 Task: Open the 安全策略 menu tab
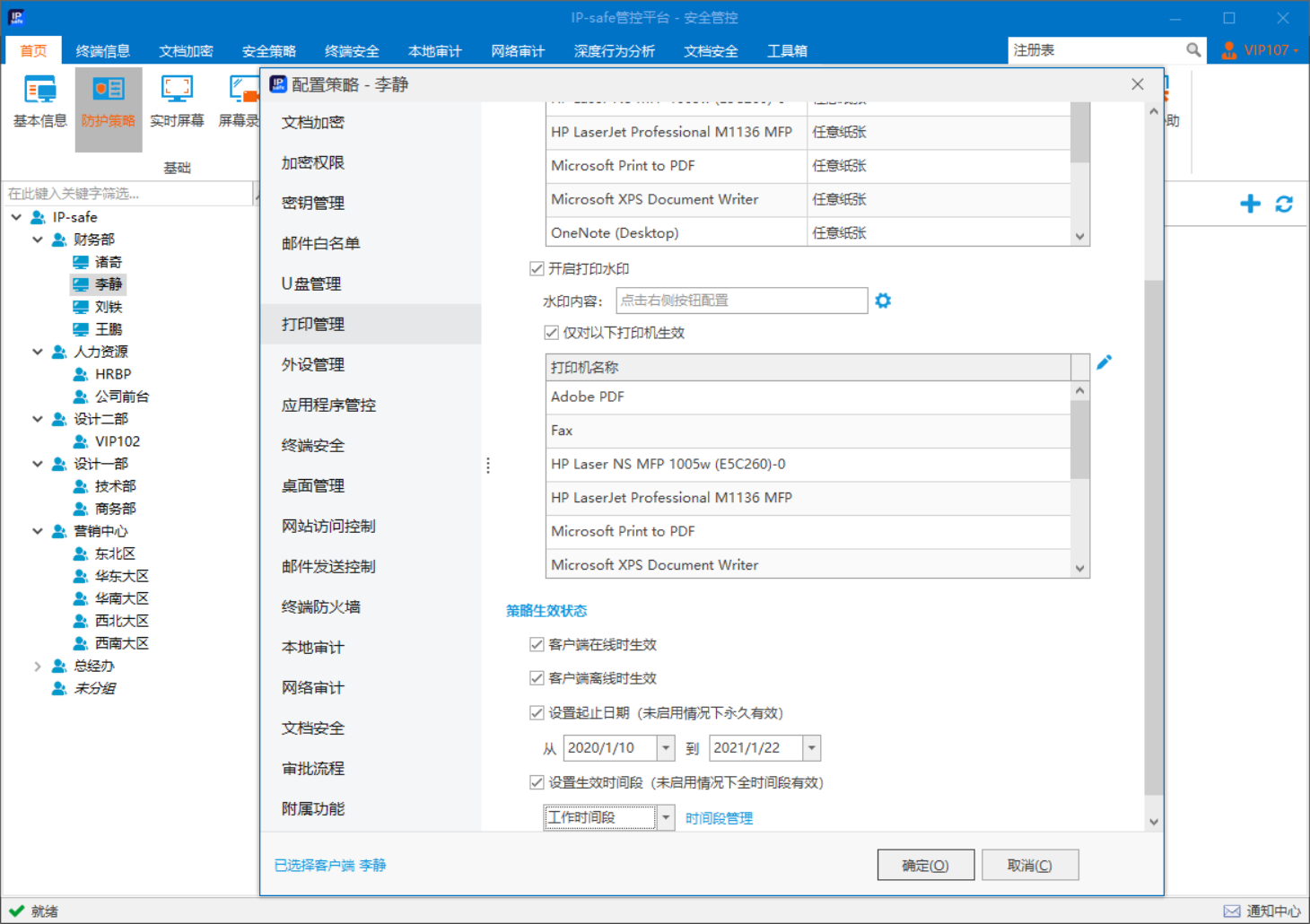[x=269, y=51]
